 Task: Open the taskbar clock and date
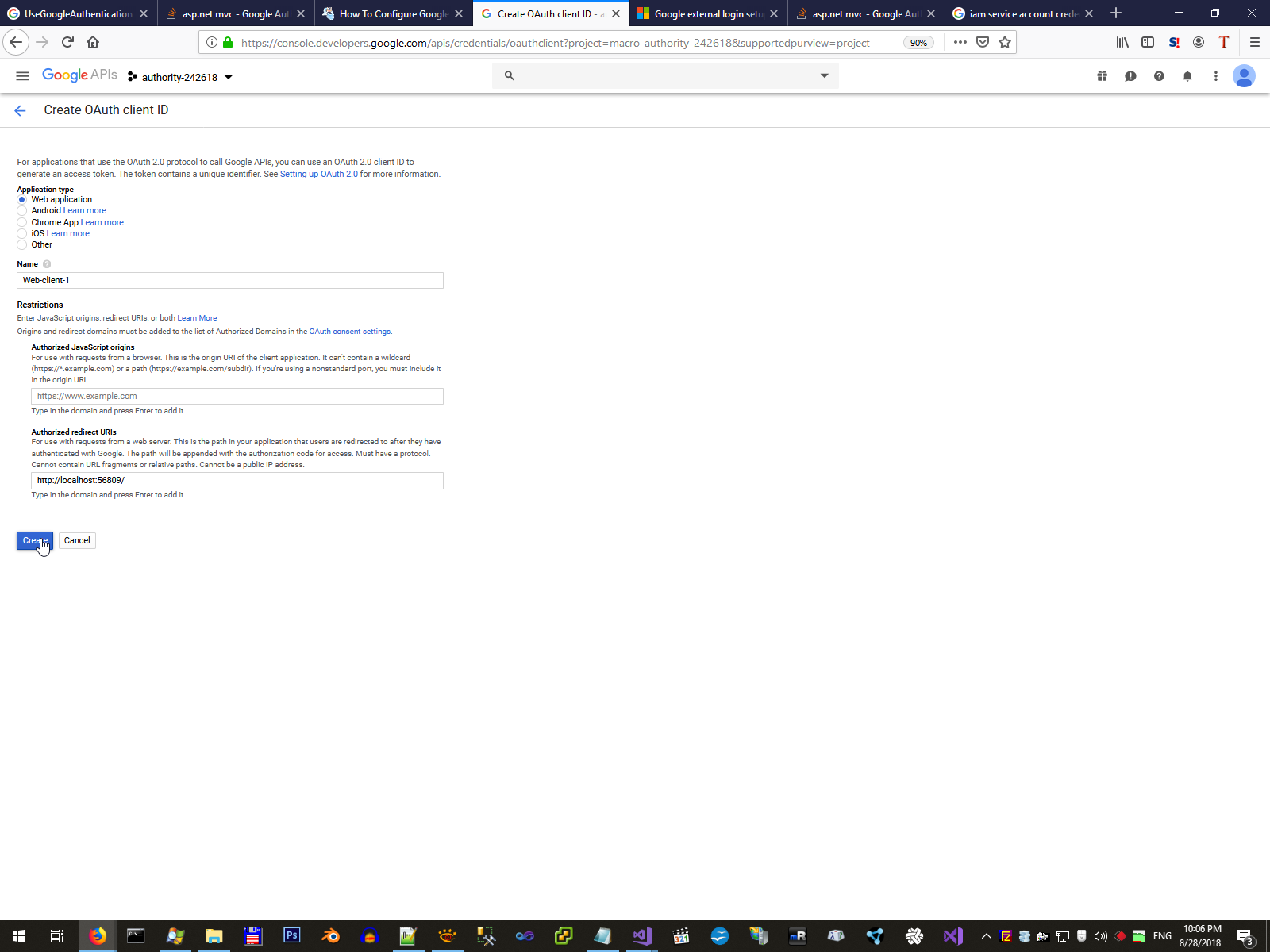coord(1201,936)
